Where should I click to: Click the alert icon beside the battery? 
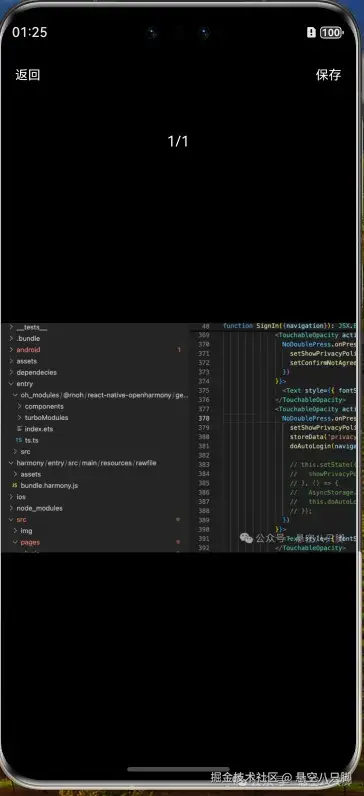point(311,32)
